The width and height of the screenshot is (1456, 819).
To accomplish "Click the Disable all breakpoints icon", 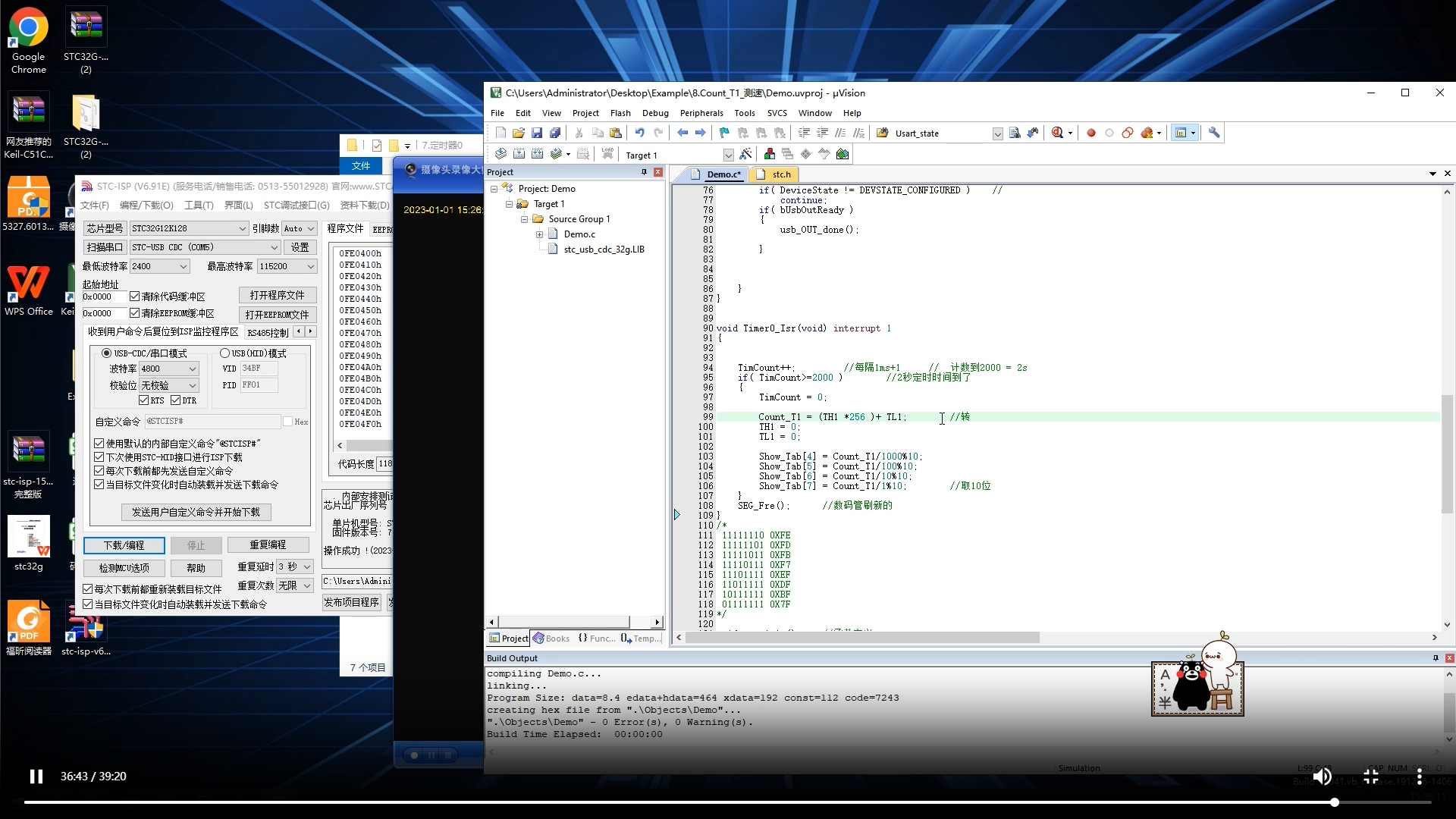I will (1128, 133).
